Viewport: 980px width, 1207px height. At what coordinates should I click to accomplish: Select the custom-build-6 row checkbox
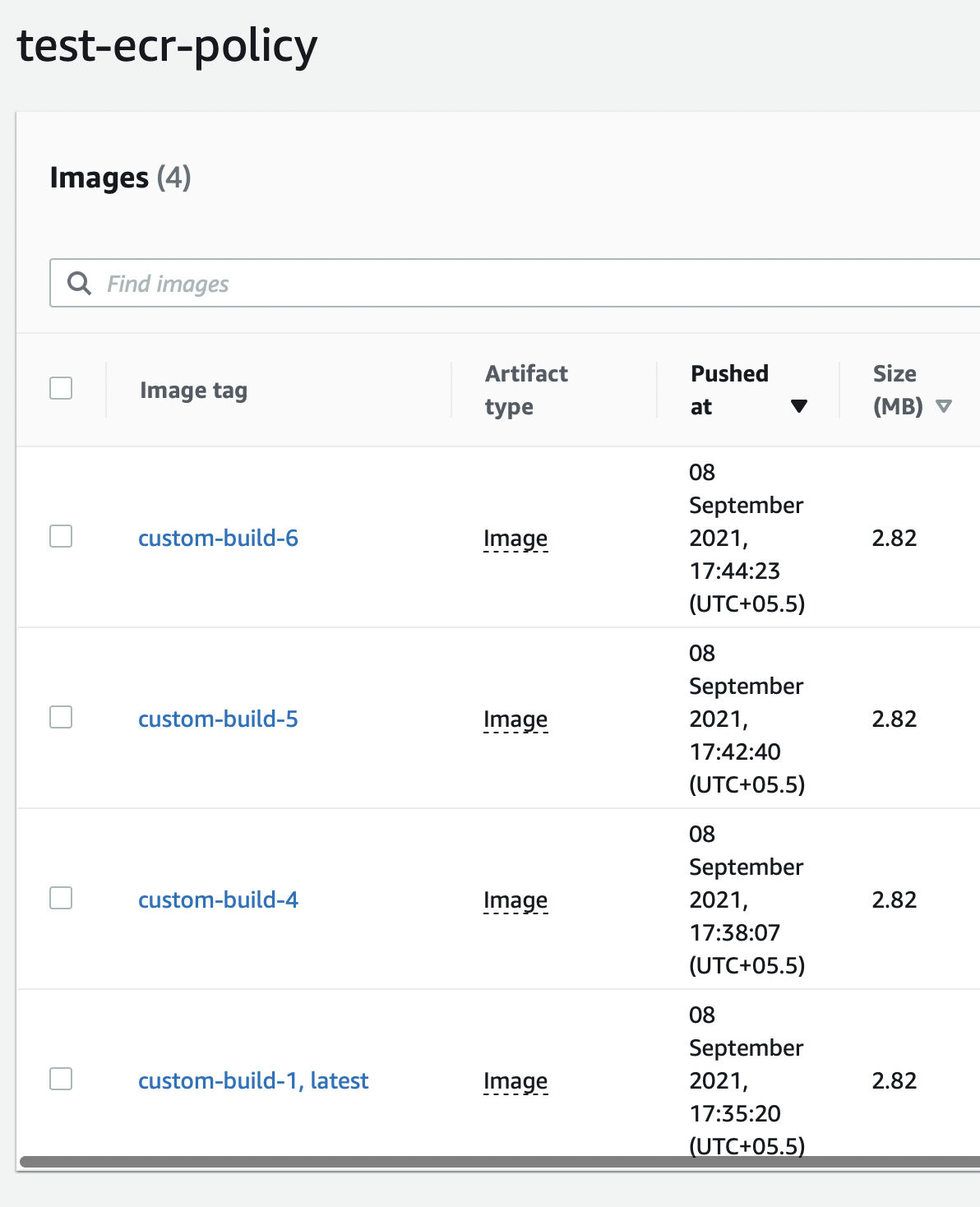click(61, 536)
